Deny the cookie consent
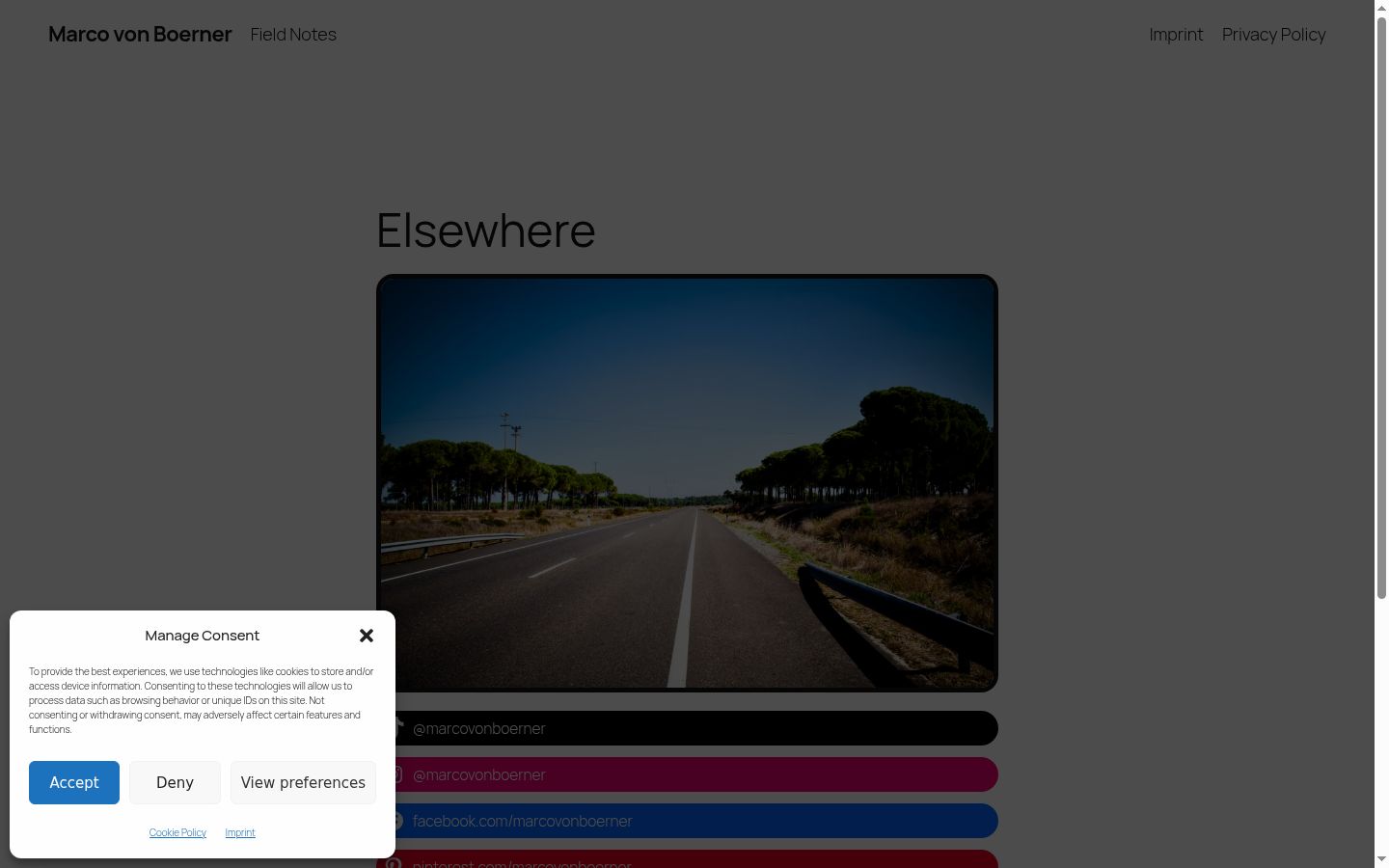The height and width of the screenshot is (868, 1389). [x=175, y=782]
